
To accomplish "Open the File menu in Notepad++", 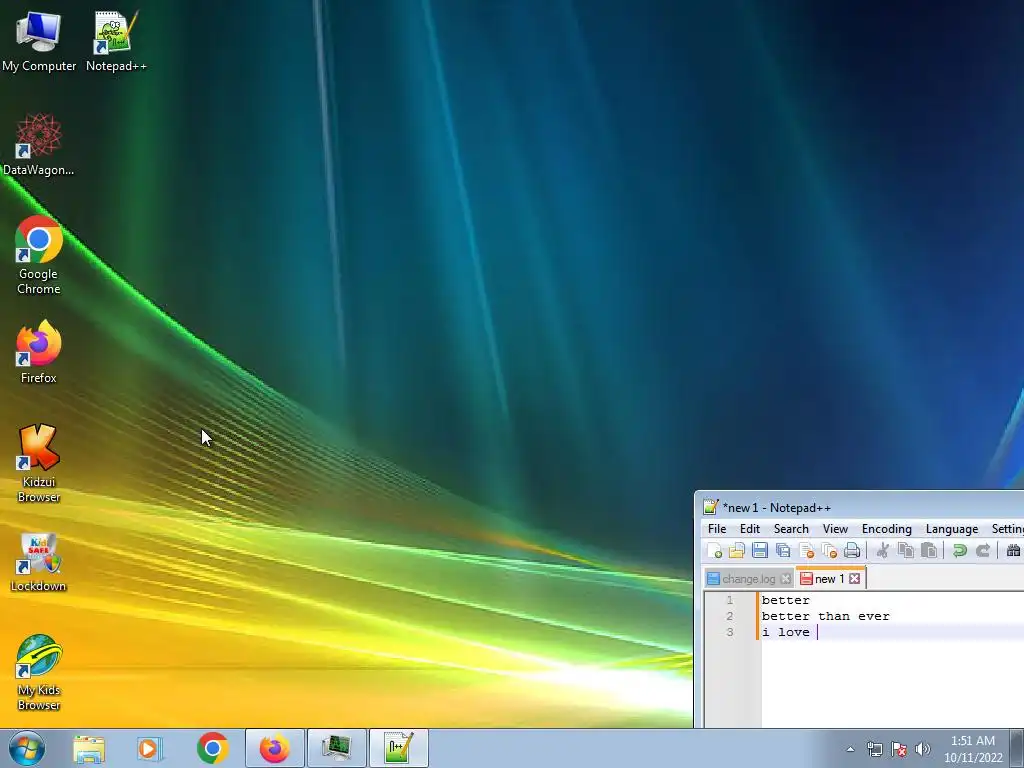I will click(x=717, y=529).
